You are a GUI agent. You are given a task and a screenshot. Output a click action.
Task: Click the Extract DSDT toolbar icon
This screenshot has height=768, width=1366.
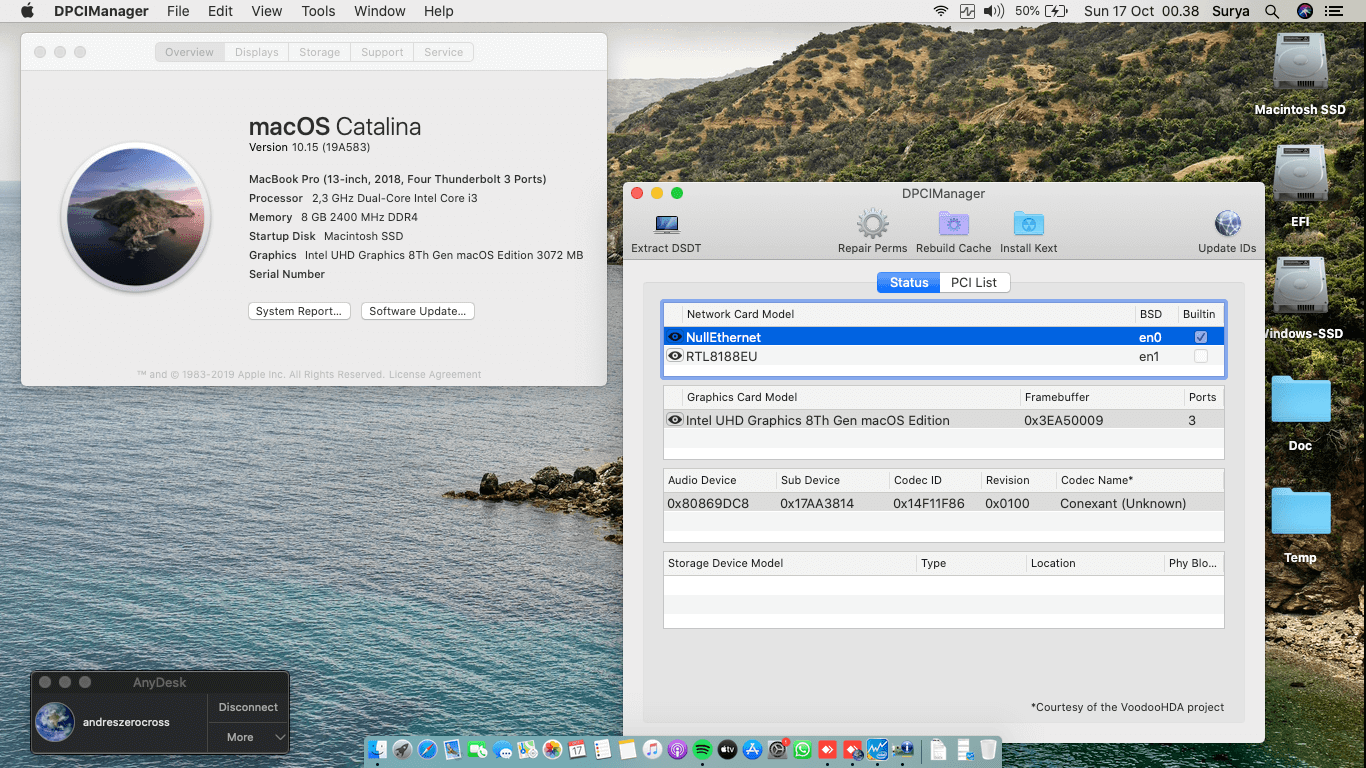click(667, 225)
